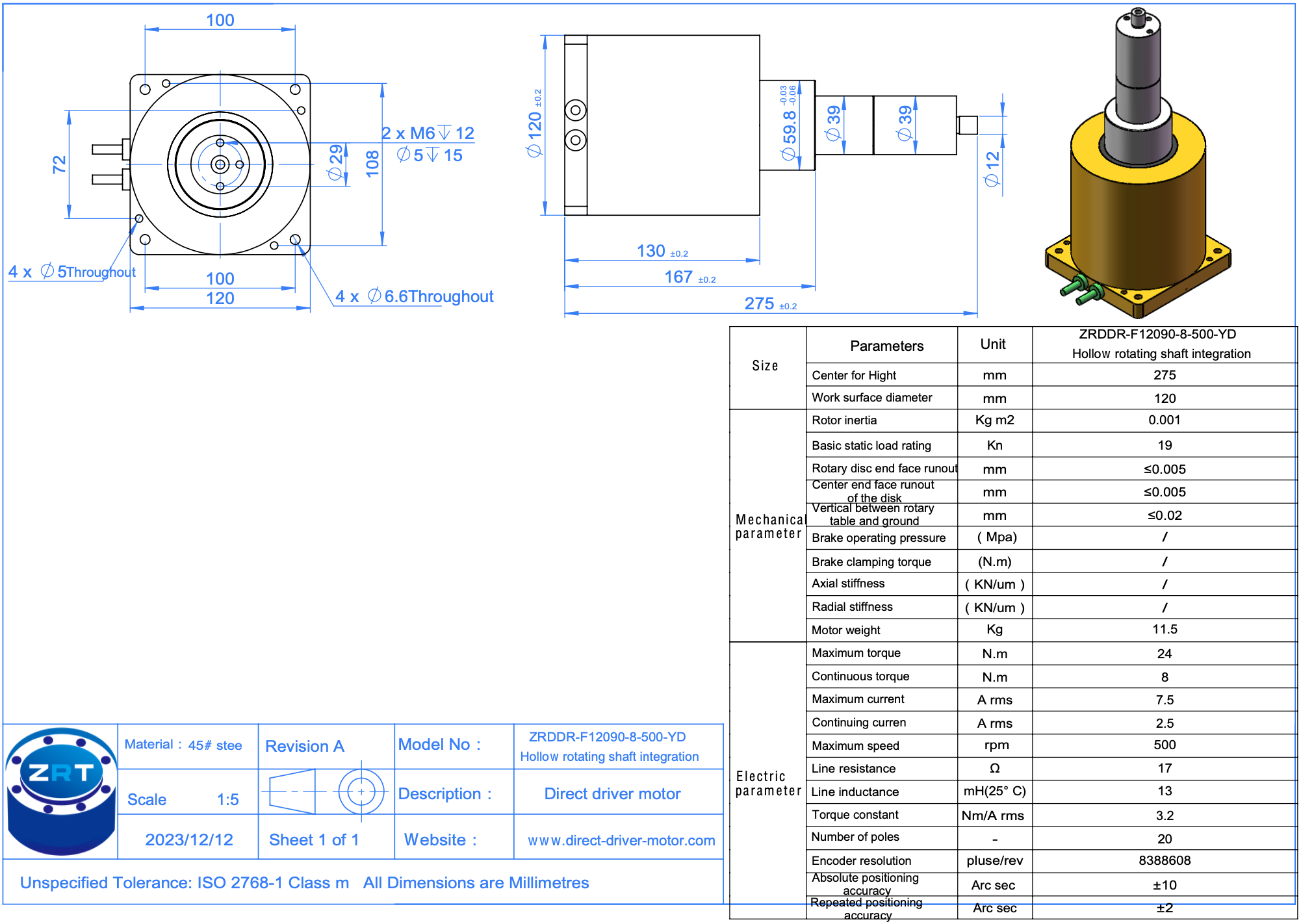Click the 'Maximum speed' value 500
Screen dimensions: 1301x924
[1165, 745]
